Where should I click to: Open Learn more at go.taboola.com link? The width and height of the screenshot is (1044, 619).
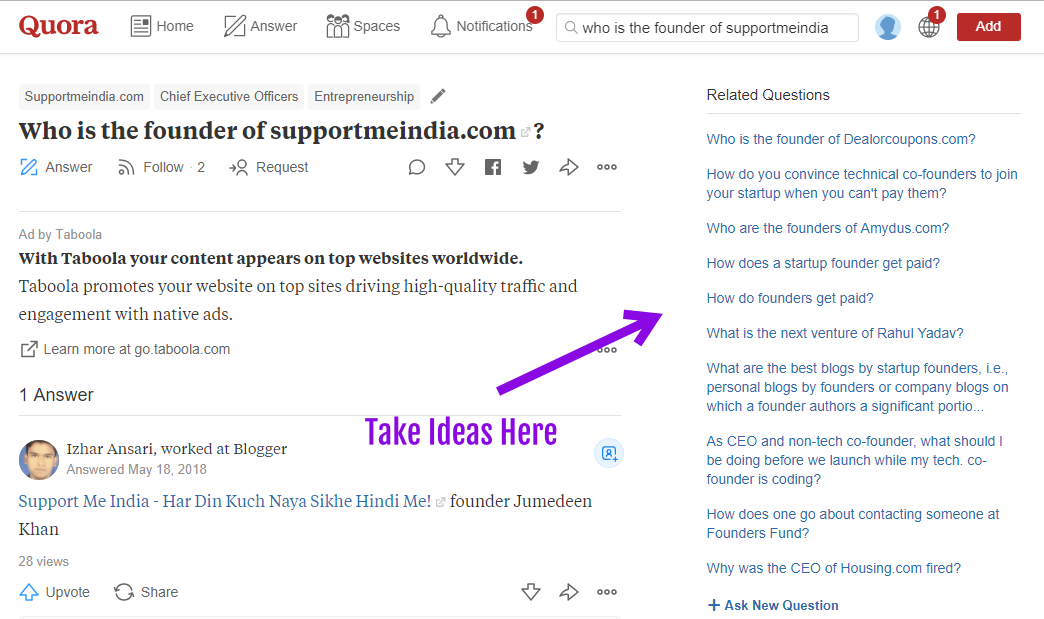[x=125, y=349]
